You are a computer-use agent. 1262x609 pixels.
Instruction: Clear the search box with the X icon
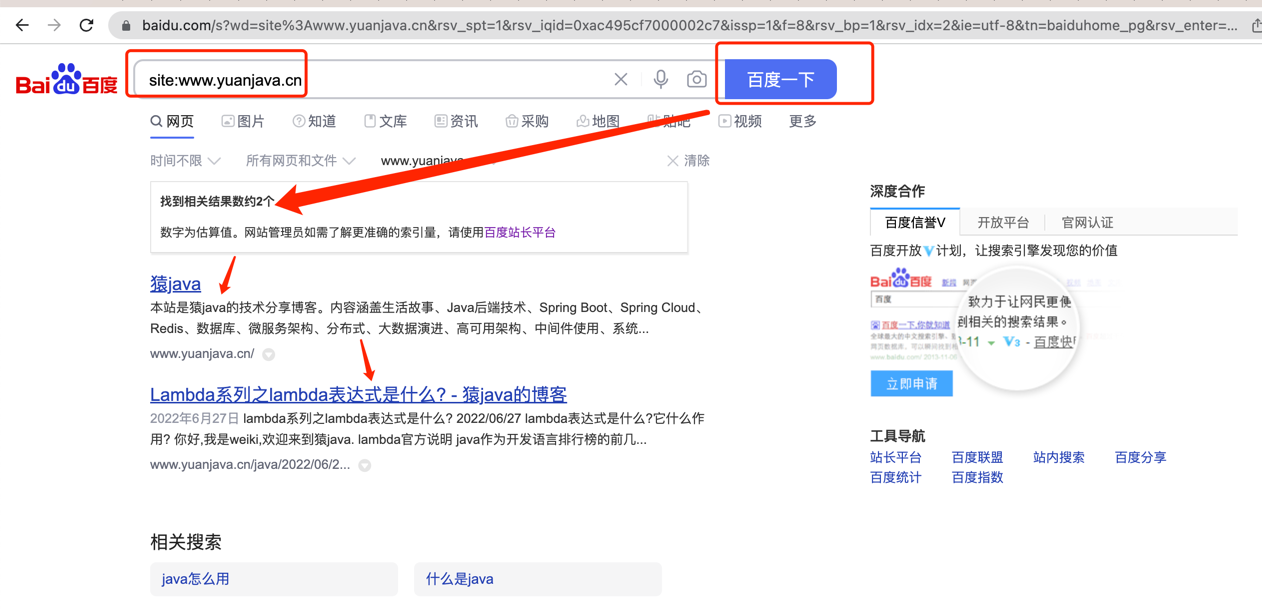[x=621, y=79]
